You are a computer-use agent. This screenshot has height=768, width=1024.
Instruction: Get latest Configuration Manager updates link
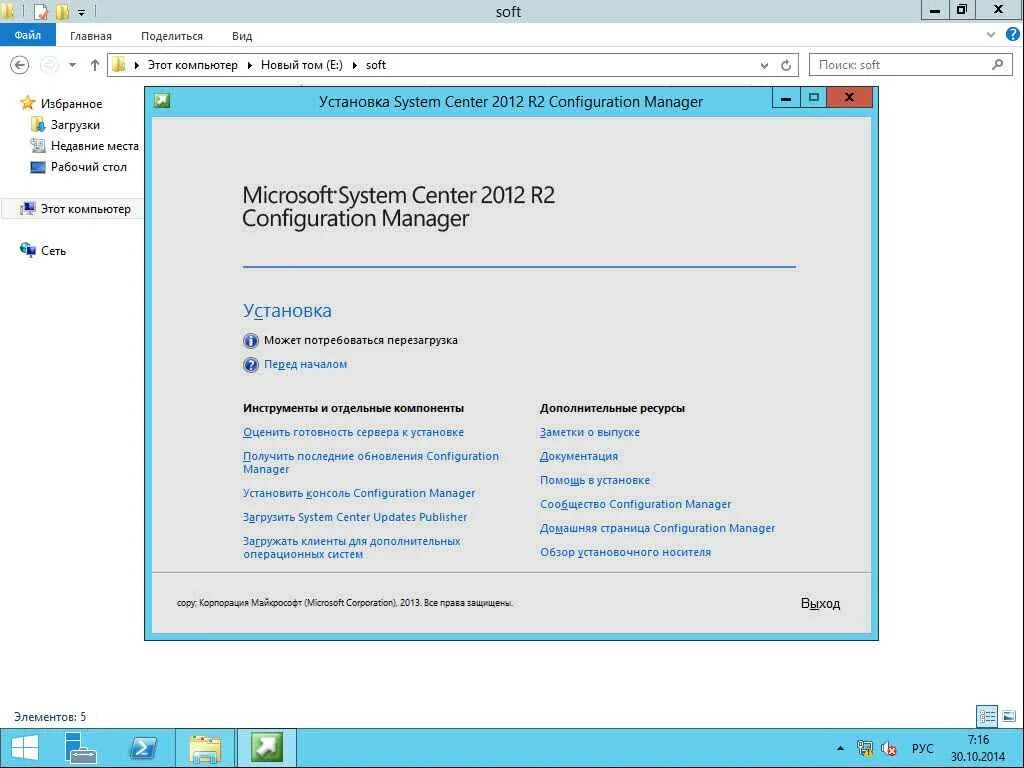coord(370,462)
